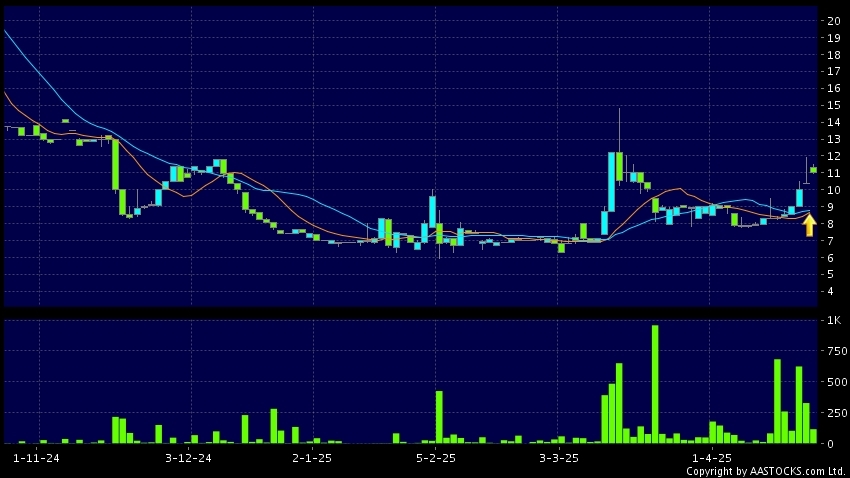Click price label 8 on axis
The height and width of the screenshot is (478, 850).
[830, 224]
